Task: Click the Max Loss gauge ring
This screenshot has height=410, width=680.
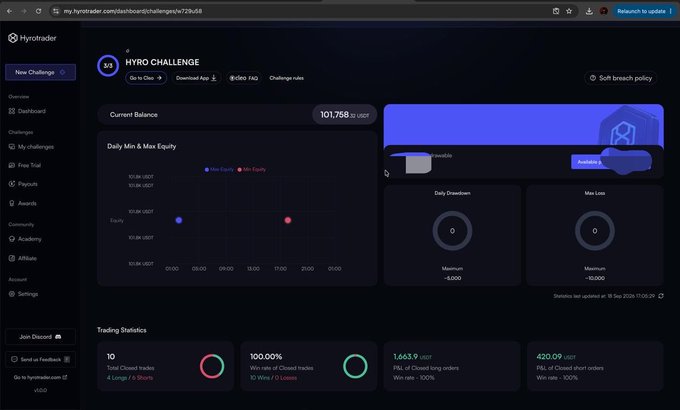Action: pyautogui.click(x=595, y=231)
